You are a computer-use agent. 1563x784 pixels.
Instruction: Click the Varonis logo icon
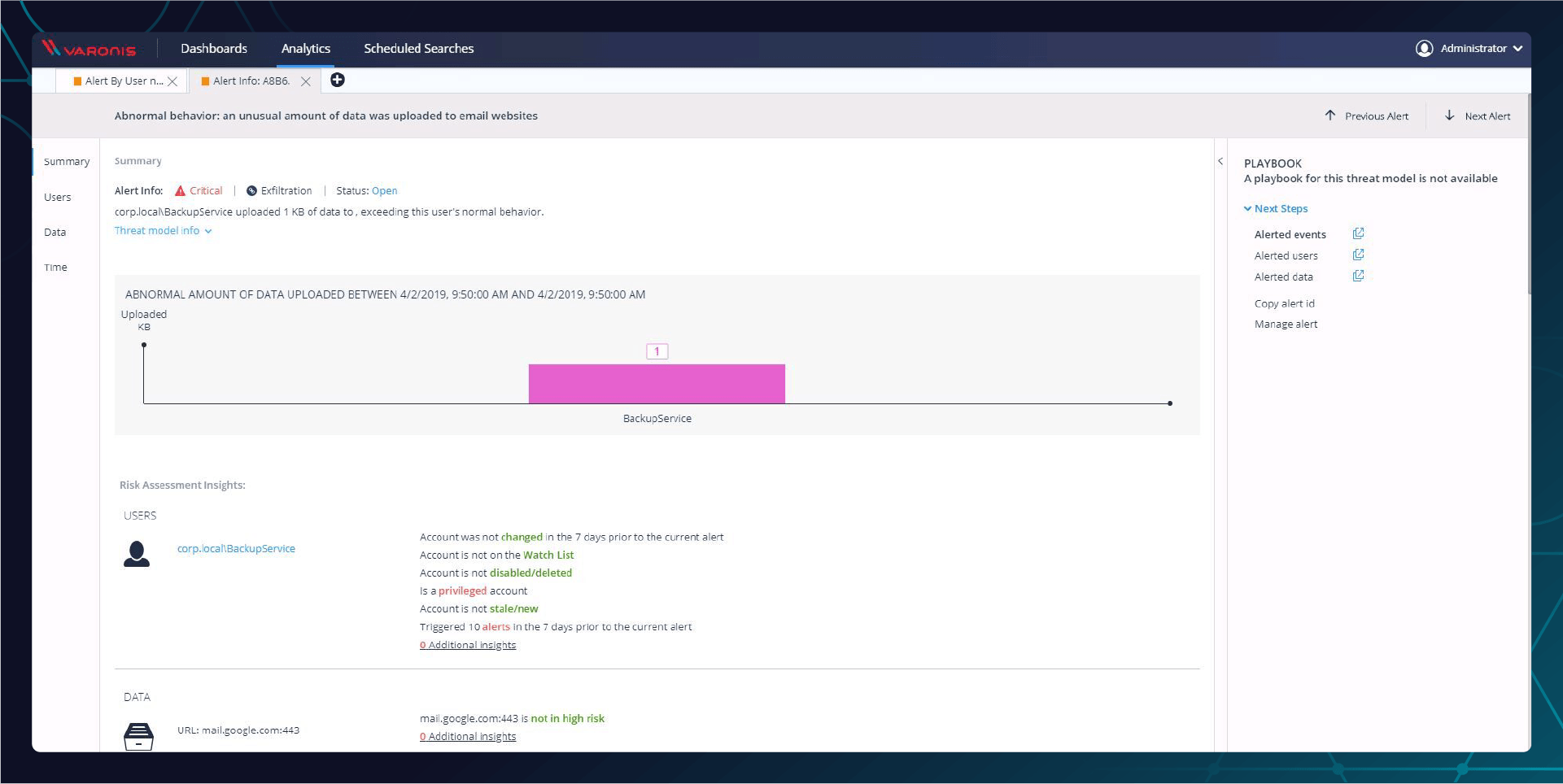(52, 48)
